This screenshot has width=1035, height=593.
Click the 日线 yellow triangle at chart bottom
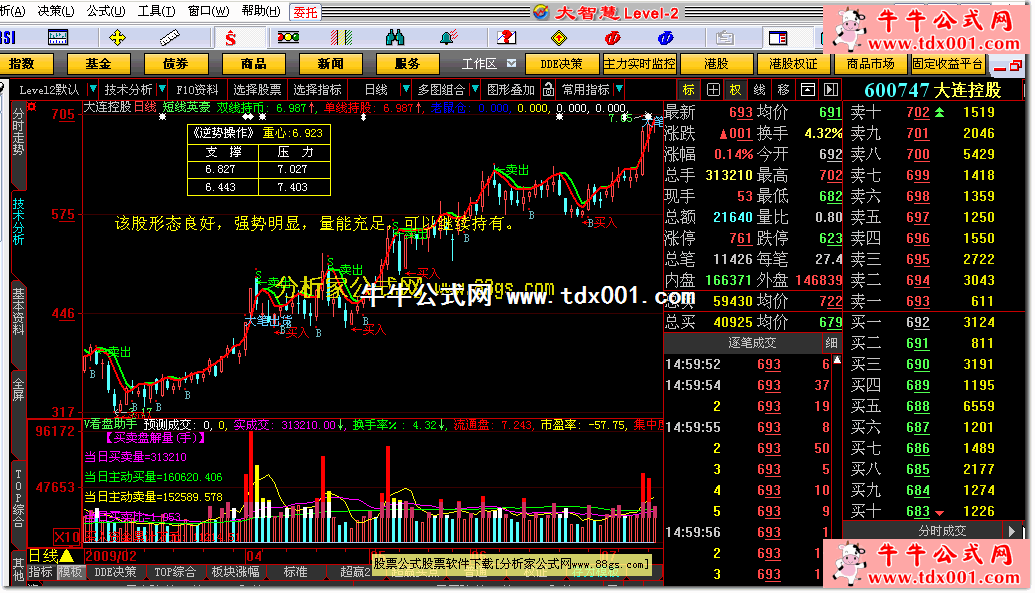pyautogui.click(x=67, y=556)
